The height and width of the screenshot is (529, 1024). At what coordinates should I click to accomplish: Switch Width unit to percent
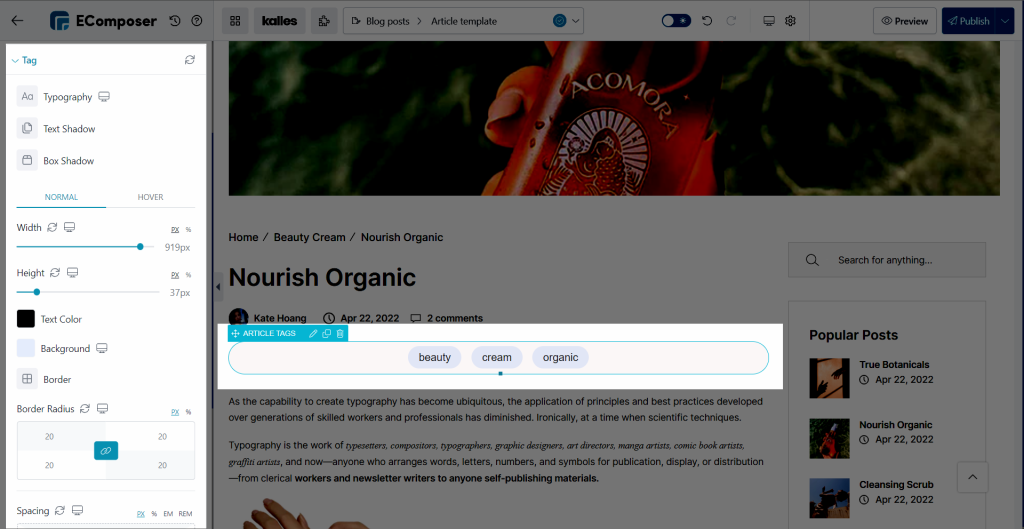point(188,230)
